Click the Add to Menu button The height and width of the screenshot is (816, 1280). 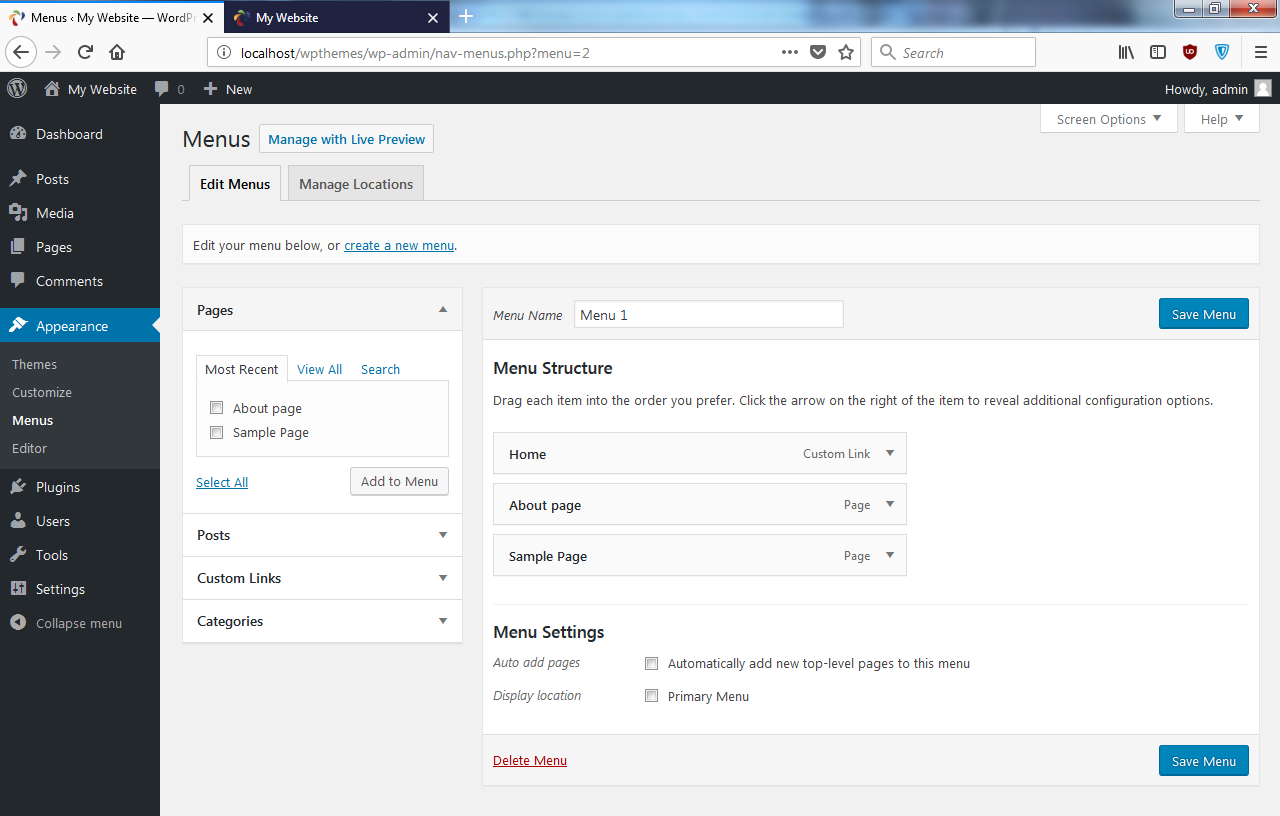pyautogui.click(x=399, y=481)
